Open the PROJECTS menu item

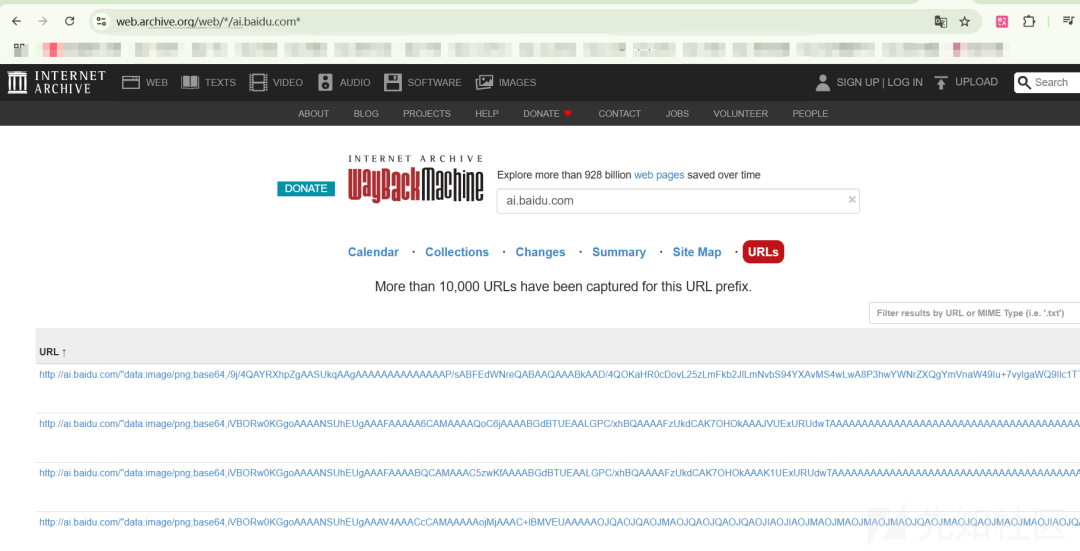pyautogui.click(x=426, y=114)
